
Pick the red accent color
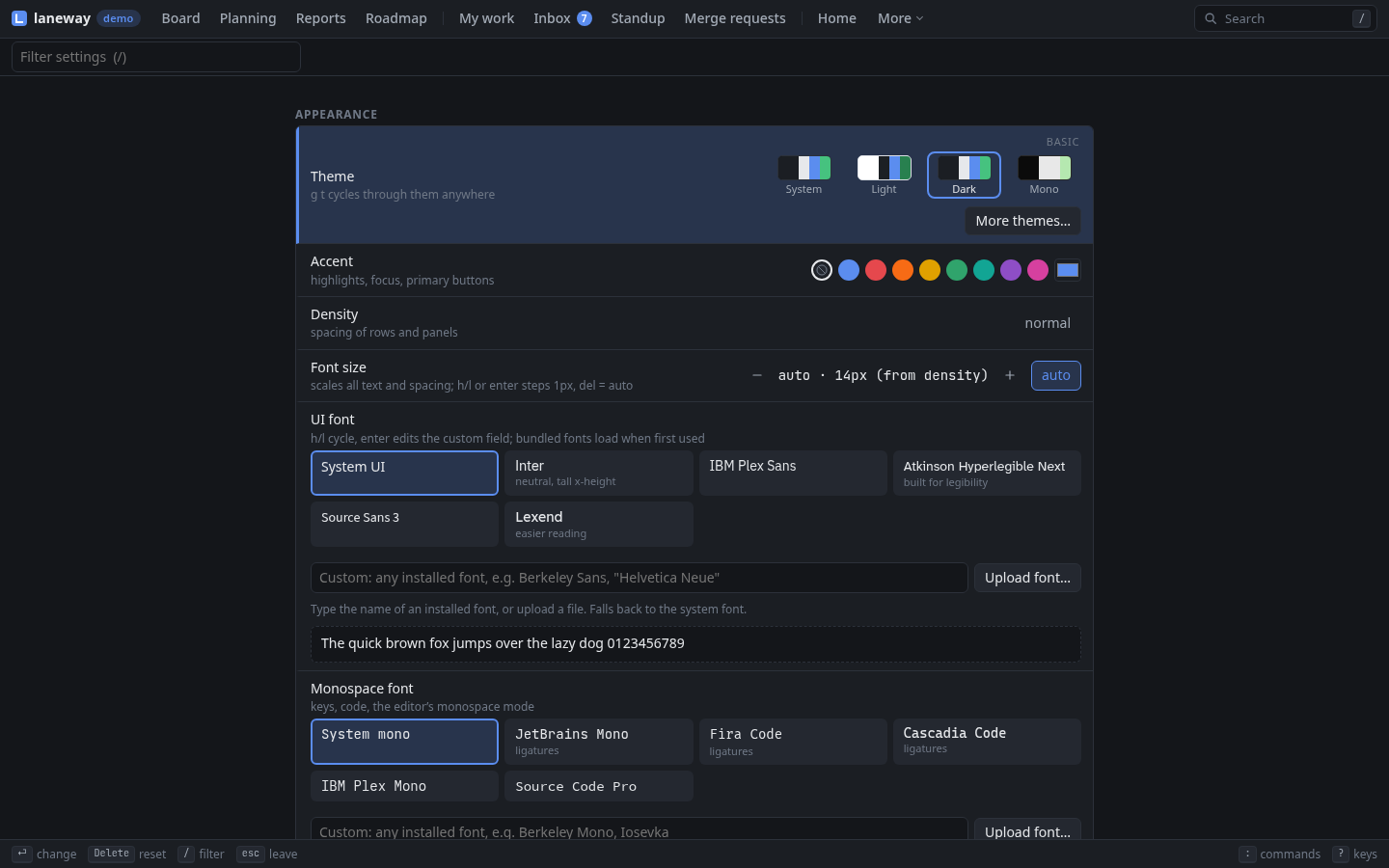point(876,270)
